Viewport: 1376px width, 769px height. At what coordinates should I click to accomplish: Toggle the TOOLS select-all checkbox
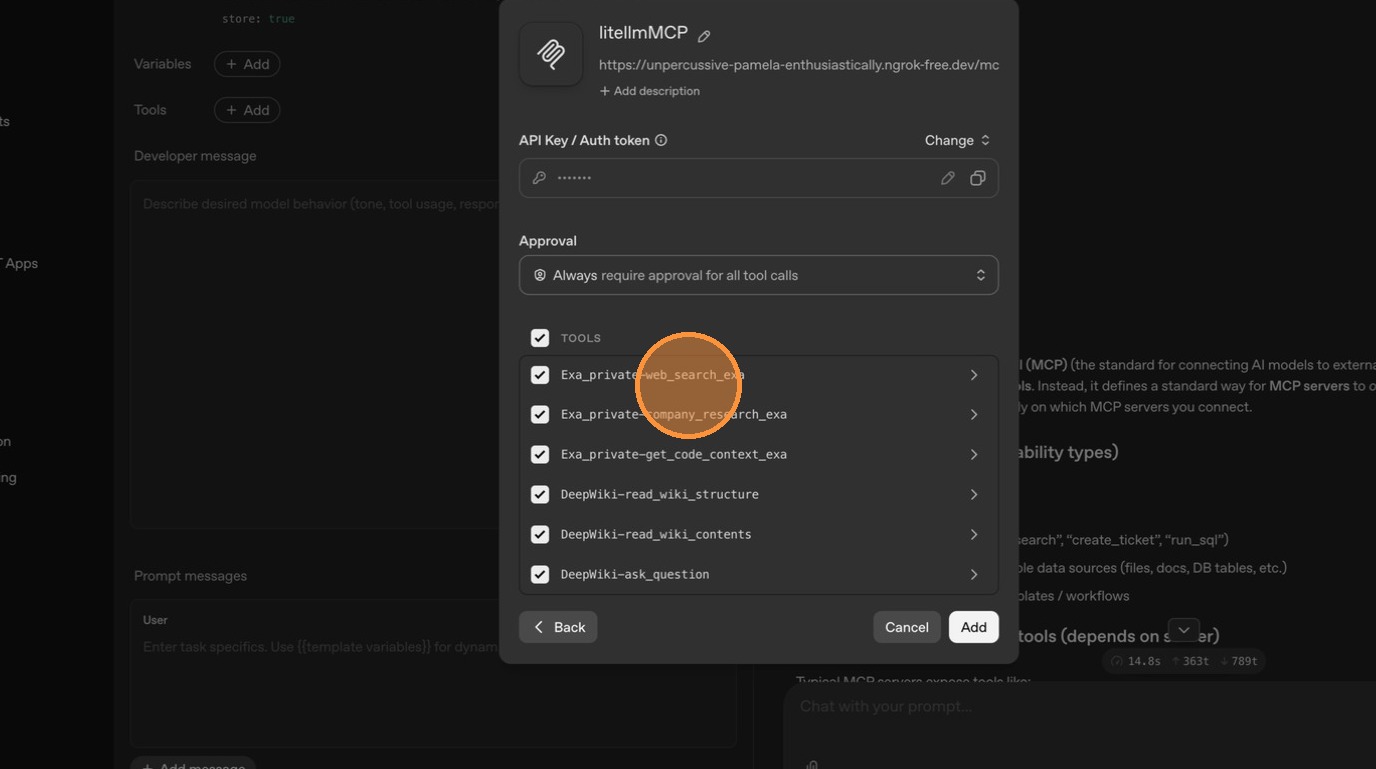click(x=540, y=338)
